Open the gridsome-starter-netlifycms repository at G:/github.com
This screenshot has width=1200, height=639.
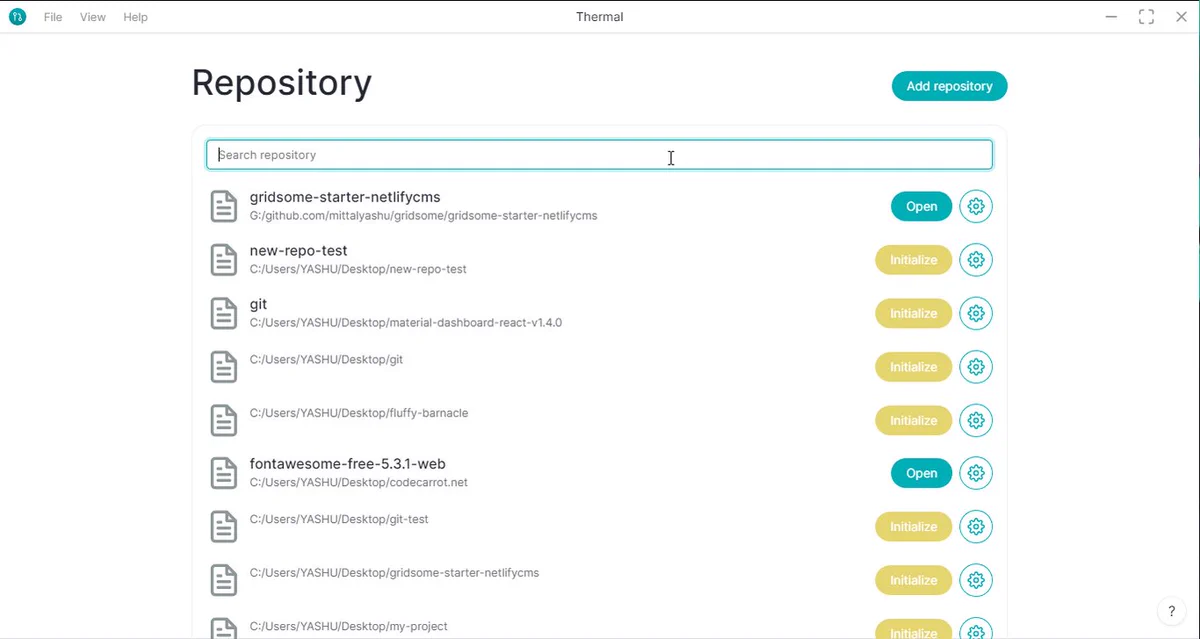(x=921, y=207)
